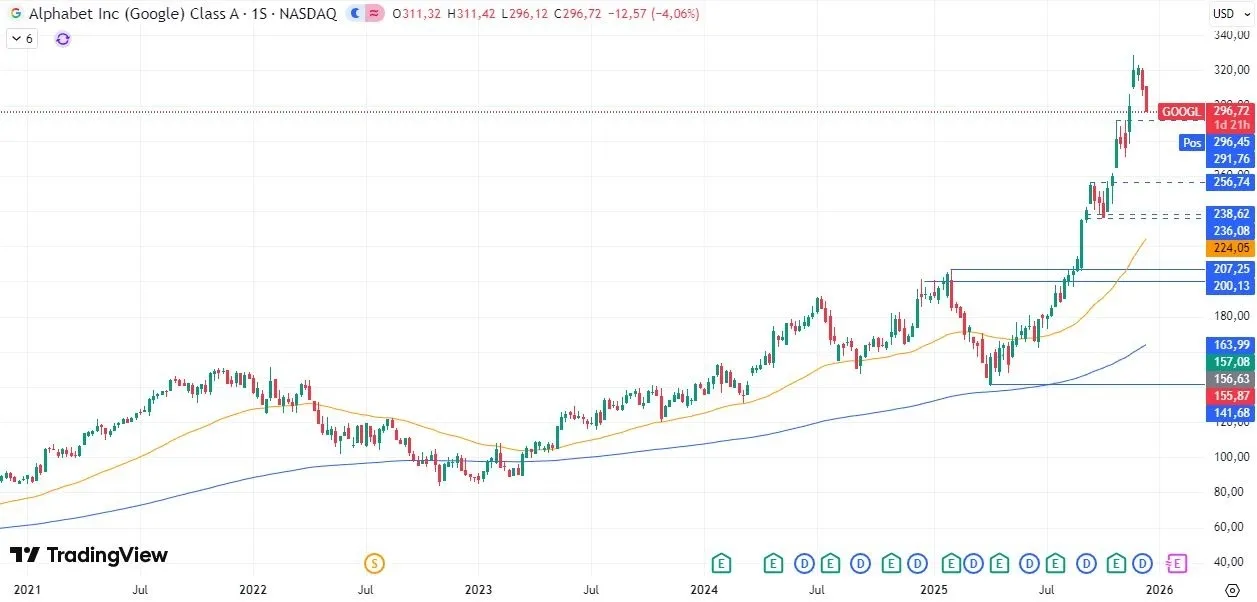Click the 1d 21h countdown label
The width and height of the screenshot is (1257, 602).
pos(1230,124)
